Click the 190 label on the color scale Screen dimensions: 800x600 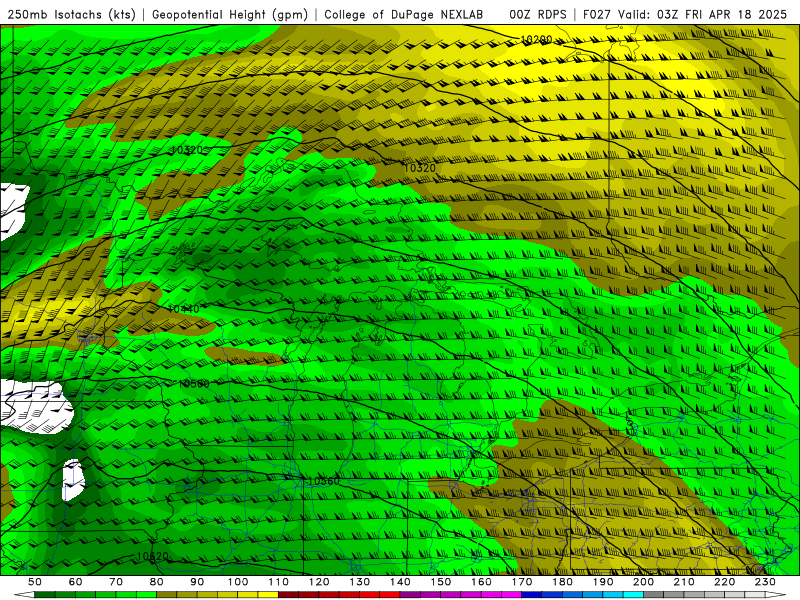coord(603,582)
